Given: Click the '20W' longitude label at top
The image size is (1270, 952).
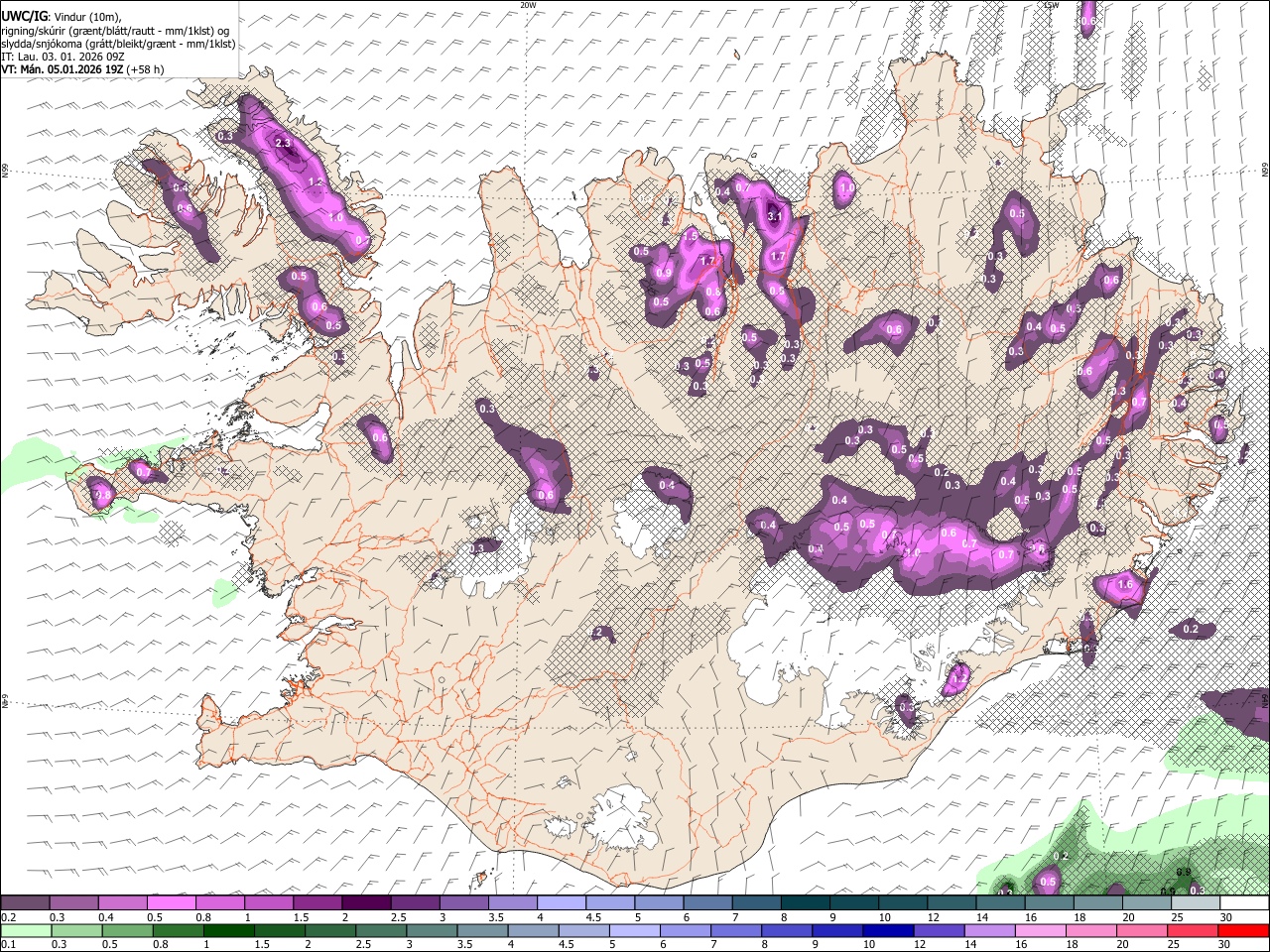Looking at the screenshot, I should click(528, 5).
